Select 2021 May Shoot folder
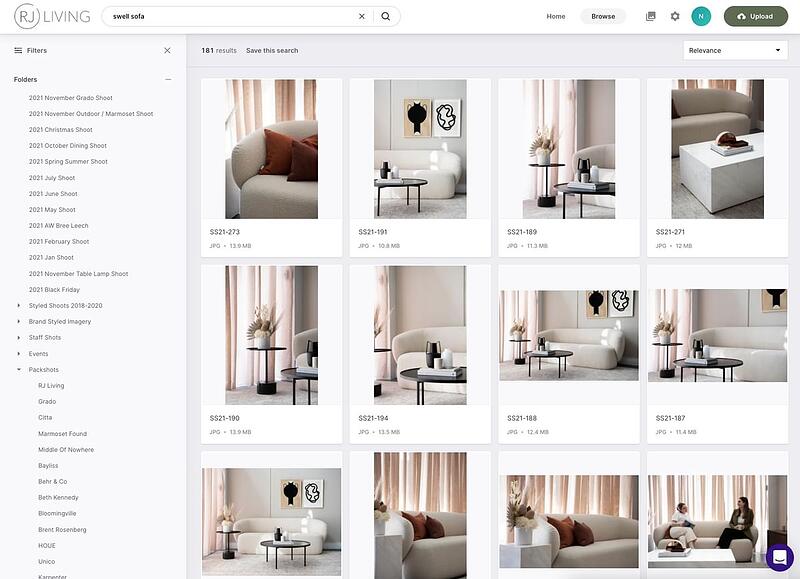Viewport: 800px width, 579px height. click(x=52, y=210)
